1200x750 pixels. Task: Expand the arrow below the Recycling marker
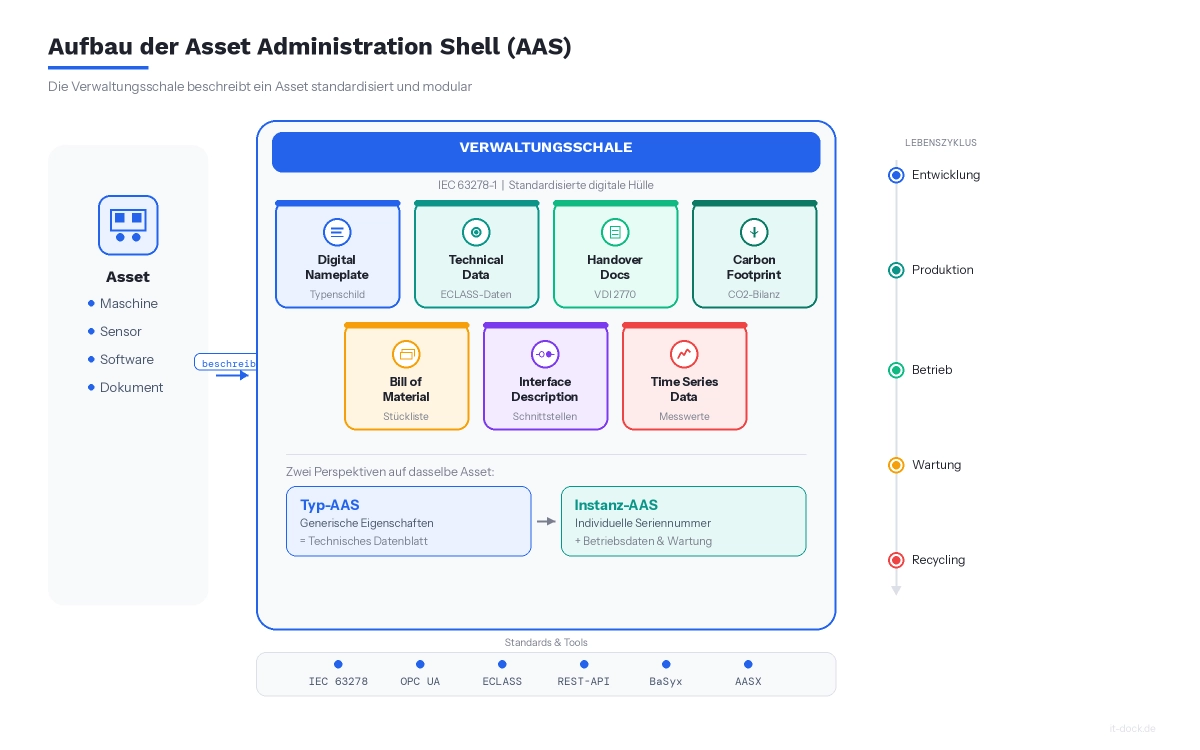[896, 590]
